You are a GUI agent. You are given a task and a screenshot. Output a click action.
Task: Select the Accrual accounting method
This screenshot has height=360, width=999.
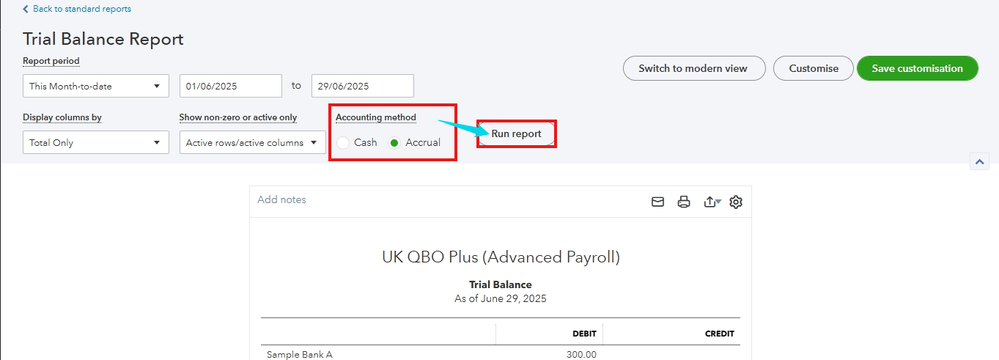(394, 143)
